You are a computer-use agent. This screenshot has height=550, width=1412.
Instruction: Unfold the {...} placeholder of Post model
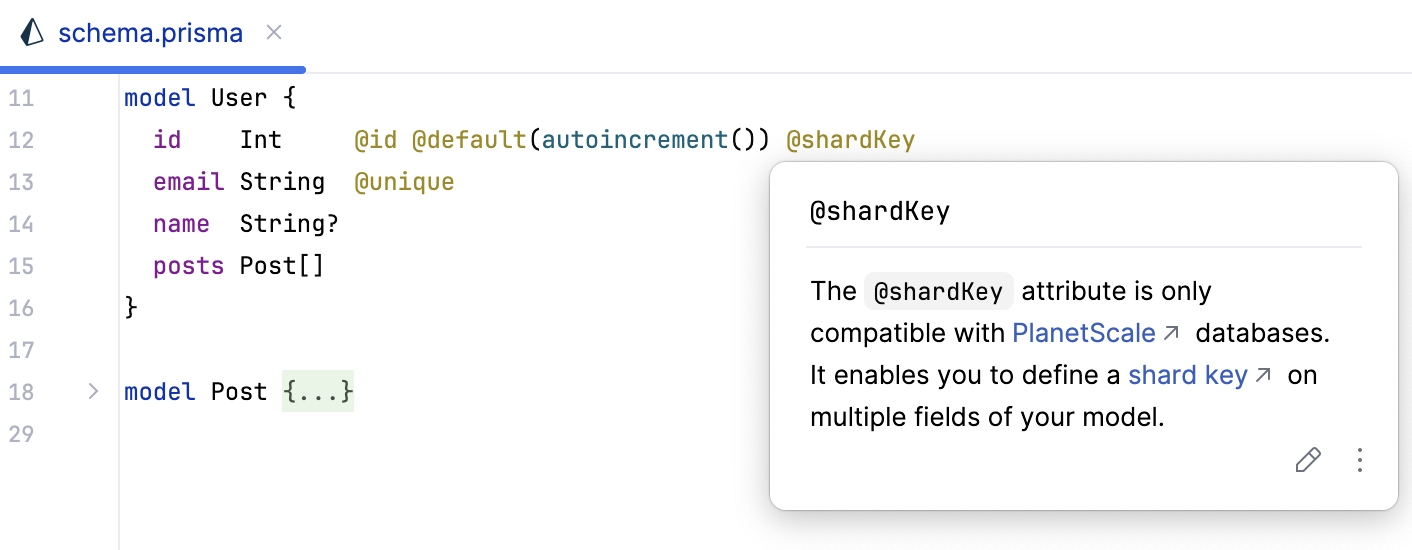tap(317, 392)
